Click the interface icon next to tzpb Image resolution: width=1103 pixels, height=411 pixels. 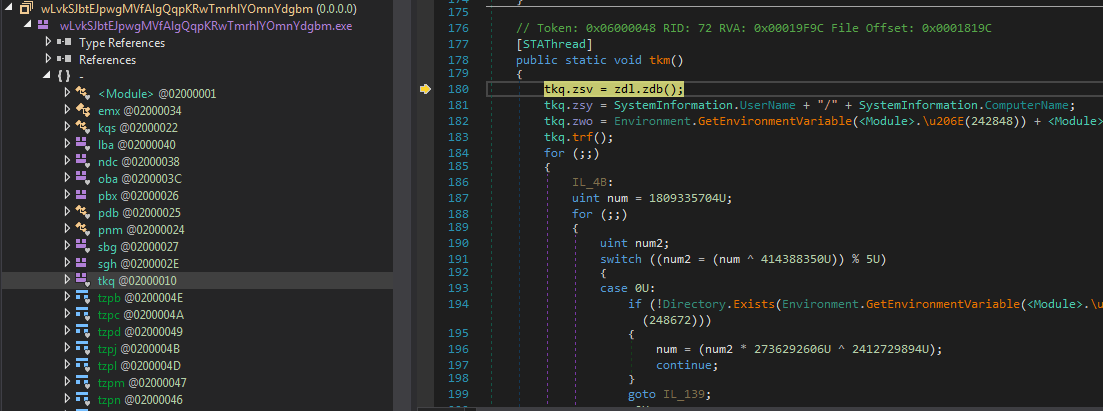coord(83,297)
